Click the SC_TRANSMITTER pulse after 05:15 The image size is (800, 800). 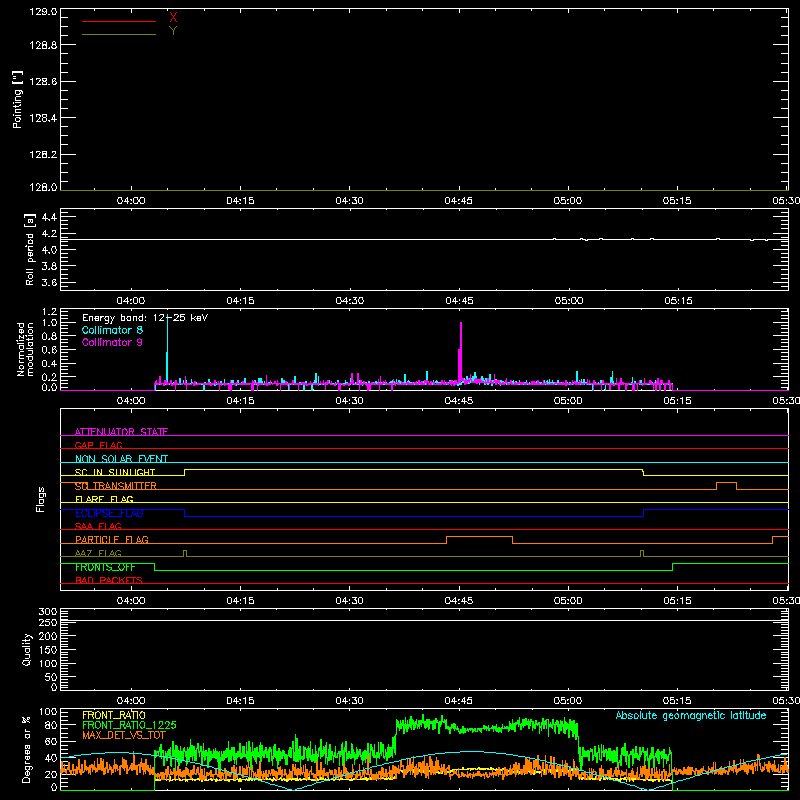coord(726,483)
